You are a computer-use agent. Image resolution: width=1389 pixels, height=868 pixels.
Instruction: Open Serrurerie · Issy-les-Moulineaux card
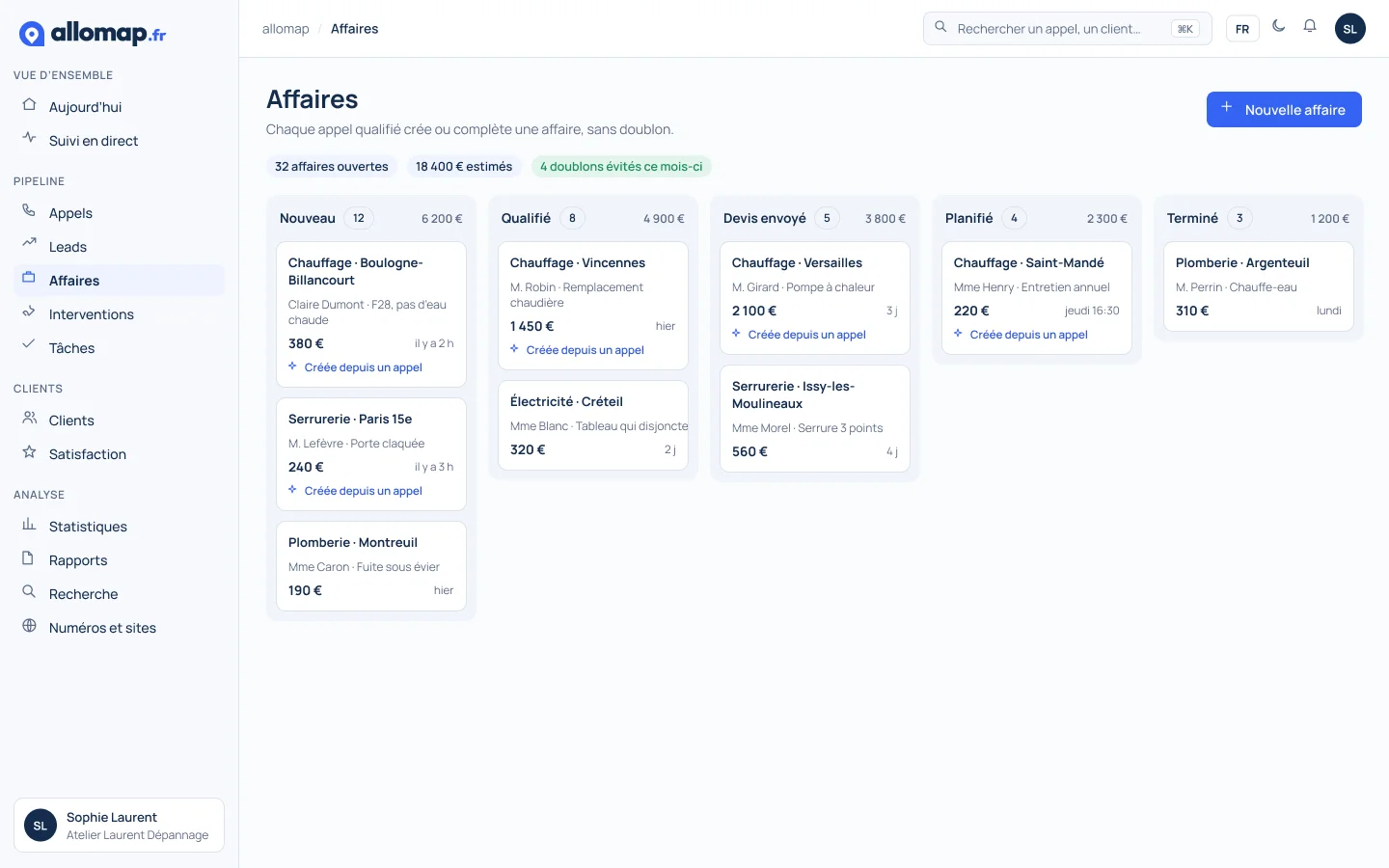(x=815, y=419)
